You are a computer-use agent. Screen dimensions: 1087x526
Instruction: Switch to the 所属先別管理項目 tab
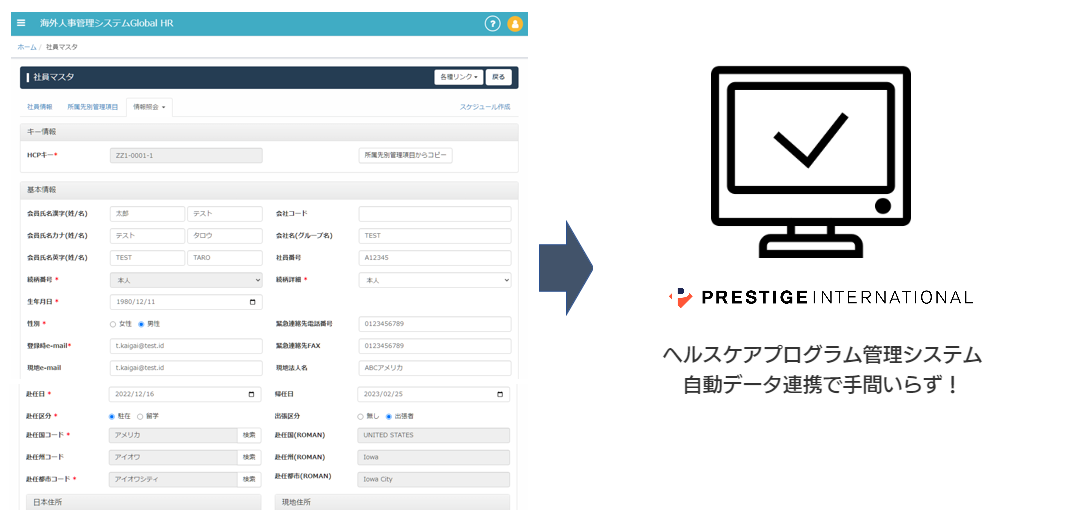92,106
